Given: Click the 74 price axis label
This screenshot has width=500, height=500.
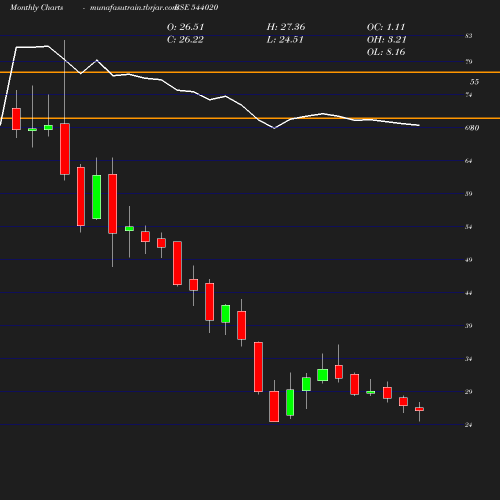Looking at the screenshot, I should pos(469,95).
